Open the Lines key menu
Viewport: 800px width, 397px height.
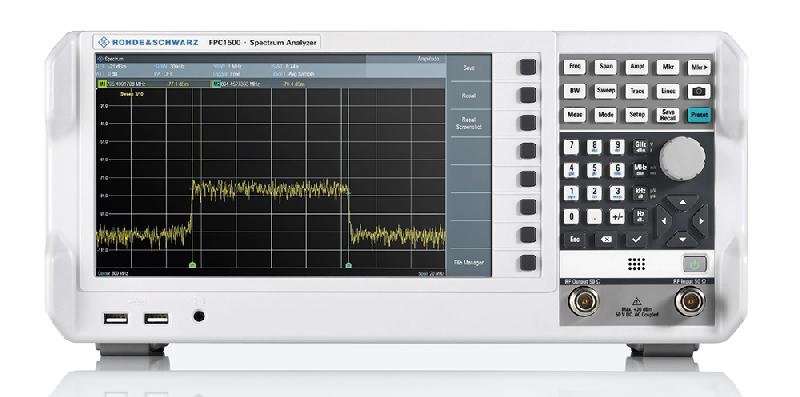(667, 91)
